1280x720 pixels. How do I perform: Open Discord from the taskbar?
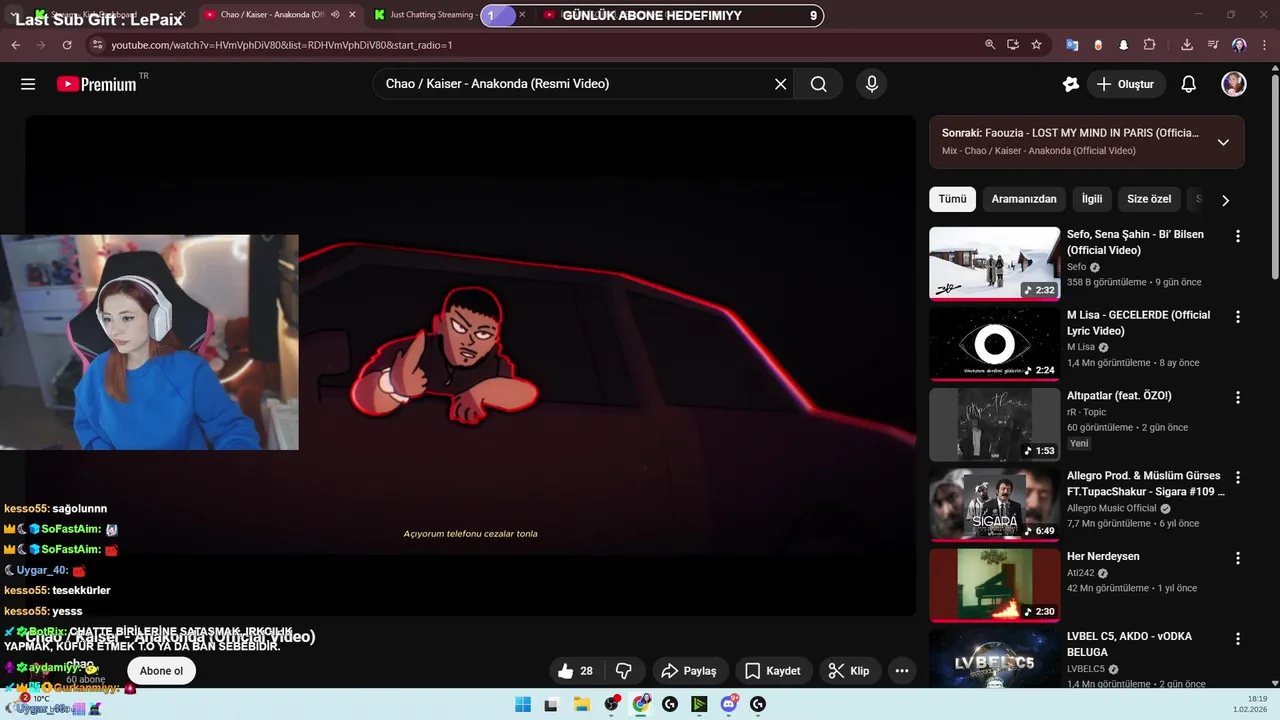point(729,705)
